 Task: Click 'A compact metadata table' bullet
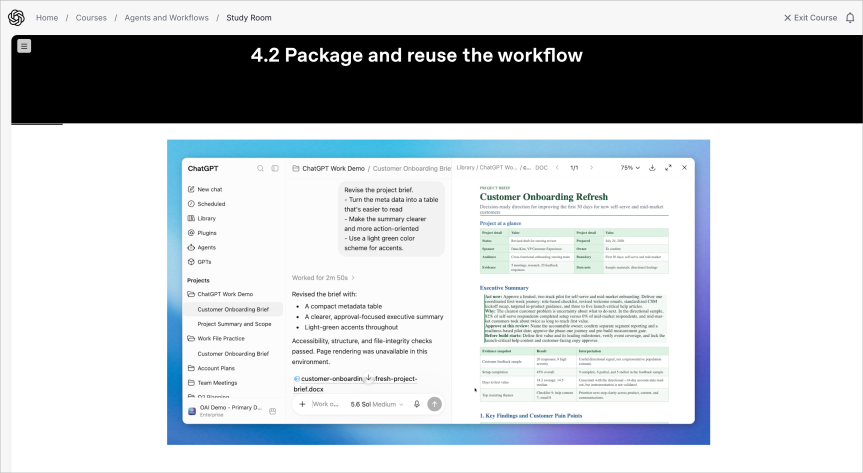point(343,306)
